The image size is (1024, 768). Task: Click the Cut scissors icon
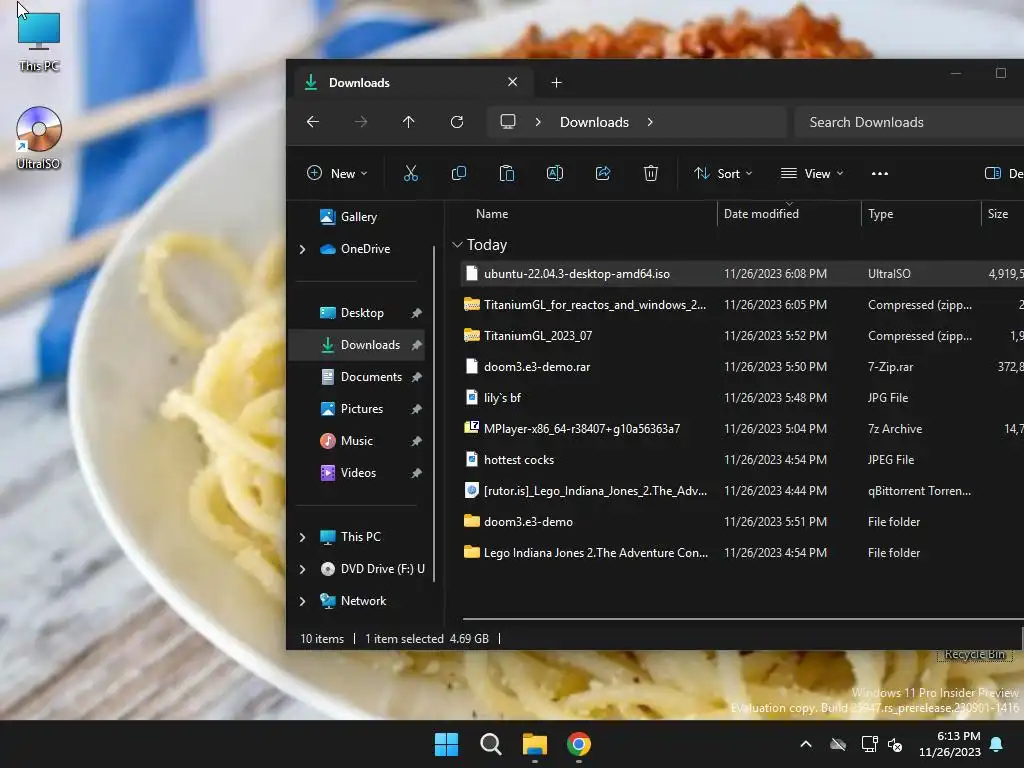411,173
